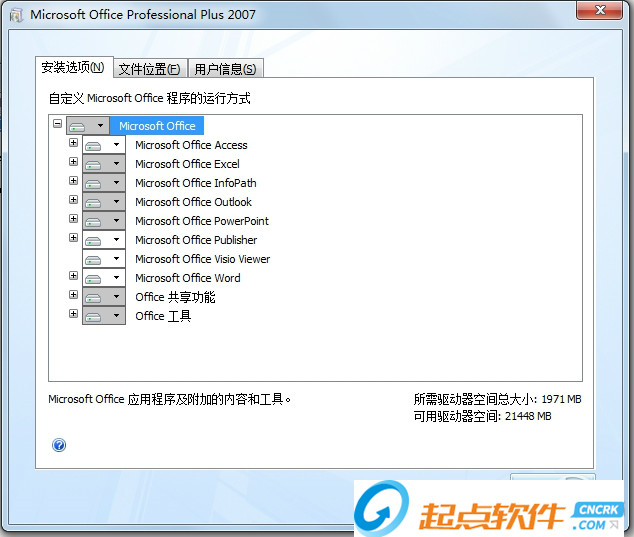634x537 pixels.
Task: Select Microsoft Office Excel label
Action: tap(187, 164)
